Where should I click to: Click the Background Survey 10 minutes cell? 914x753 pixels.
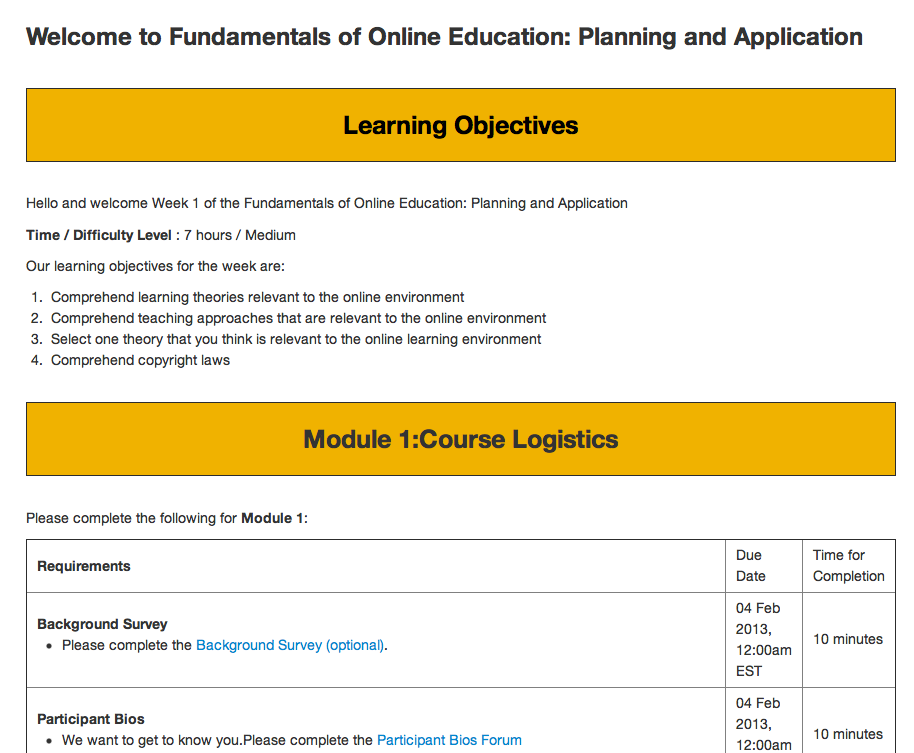(x=847, y=639)
